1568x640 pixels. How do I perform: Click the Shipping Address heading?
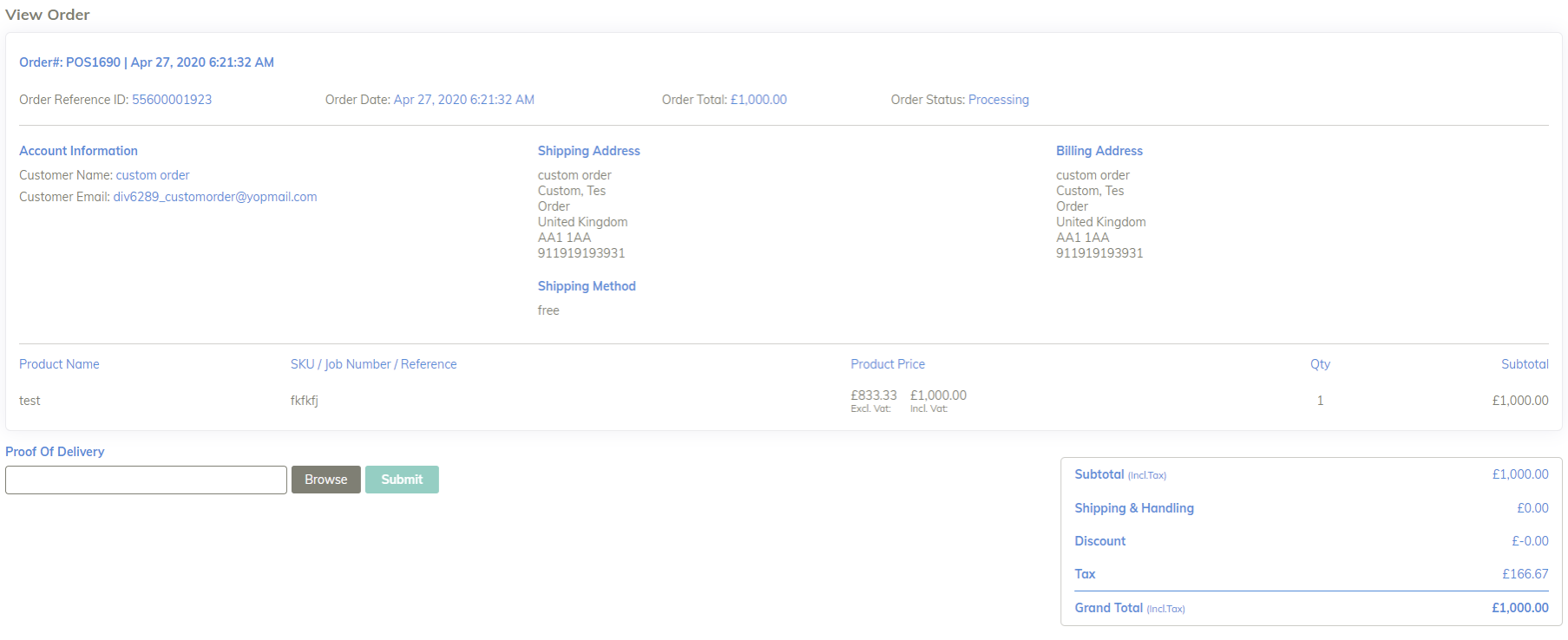(588, 151)
